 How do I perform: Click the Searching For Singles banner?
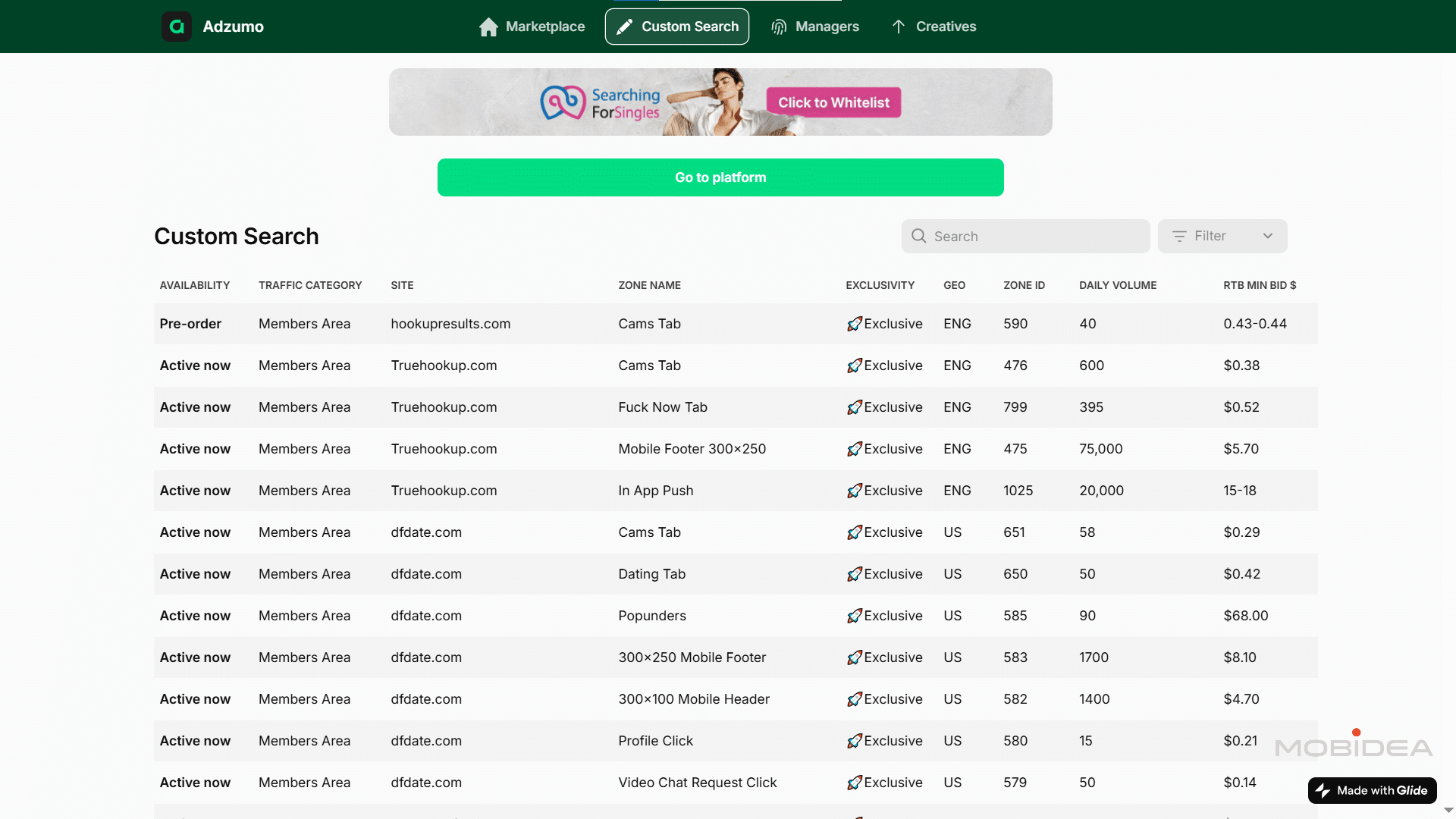[x=720, y=102]
